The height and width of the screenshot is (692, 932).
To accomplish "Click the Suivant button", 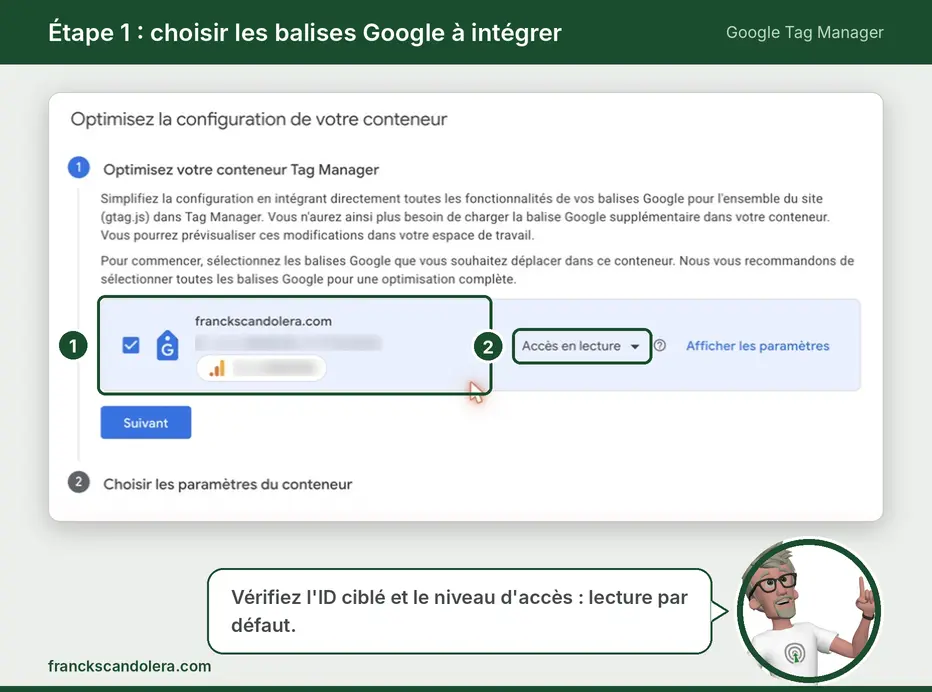I will [146, 423].
